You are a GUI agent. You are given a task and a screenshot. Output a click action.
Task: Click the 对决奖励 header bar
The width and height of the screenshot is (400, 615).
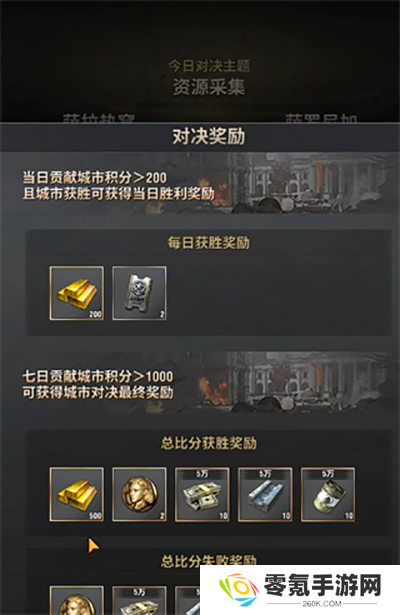click(x=200, y=137)
